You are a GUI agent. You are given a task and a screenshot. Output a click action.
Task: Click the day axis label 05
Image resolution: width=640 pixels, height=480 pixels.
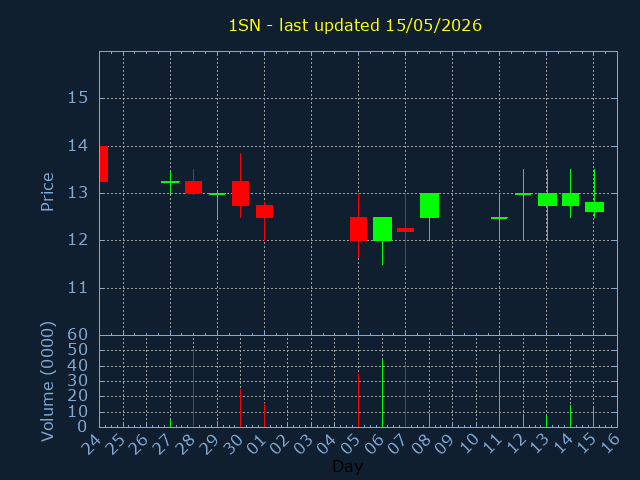[349, 444]
